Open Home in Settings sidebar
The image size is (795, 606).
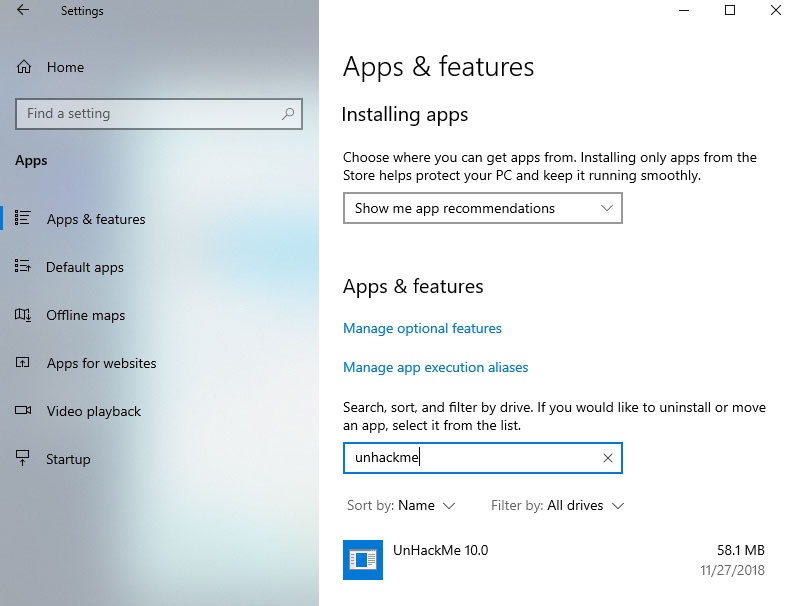click(x=65, y=67)
